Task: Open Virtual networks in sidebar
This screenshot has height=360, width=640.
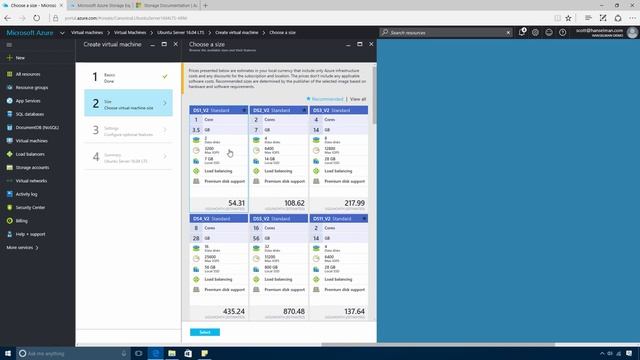Action: coord(31,181)
